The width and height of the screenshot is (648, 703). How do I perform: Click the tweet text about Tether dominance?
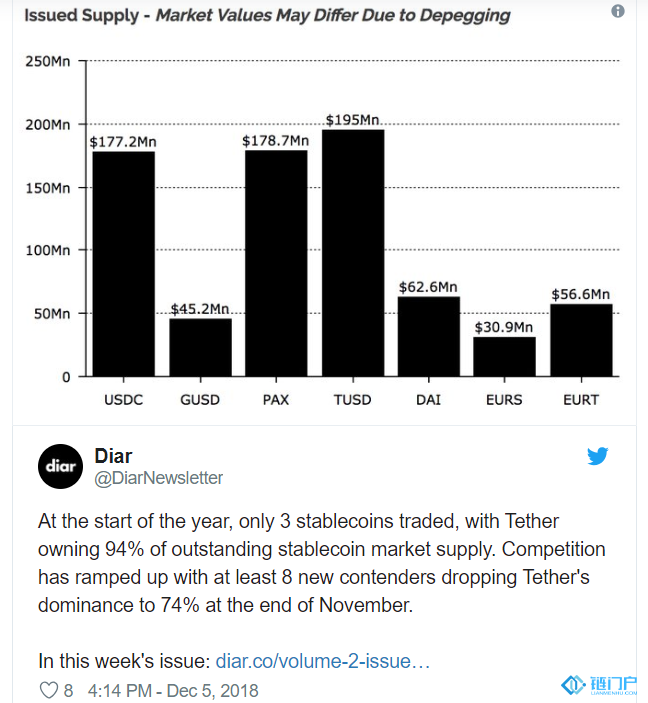pyautogui.click(x=320, y=564)
